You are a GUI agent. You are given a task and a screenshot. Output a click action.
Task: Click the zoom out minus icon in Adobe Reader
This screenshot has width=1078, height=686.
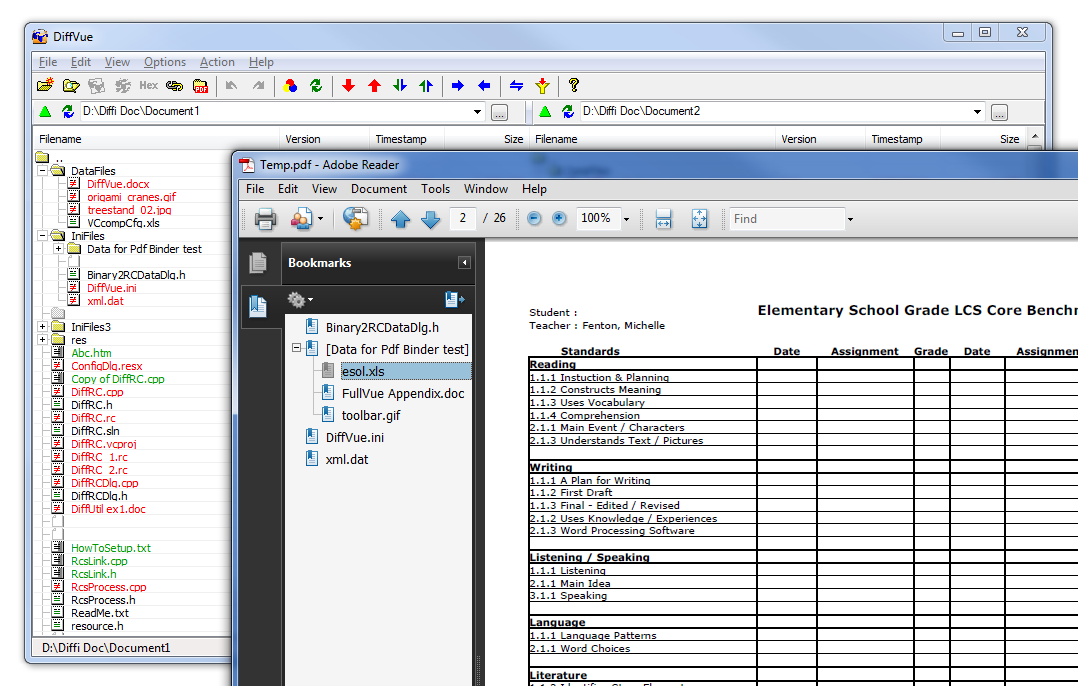[x=534, y=219]
